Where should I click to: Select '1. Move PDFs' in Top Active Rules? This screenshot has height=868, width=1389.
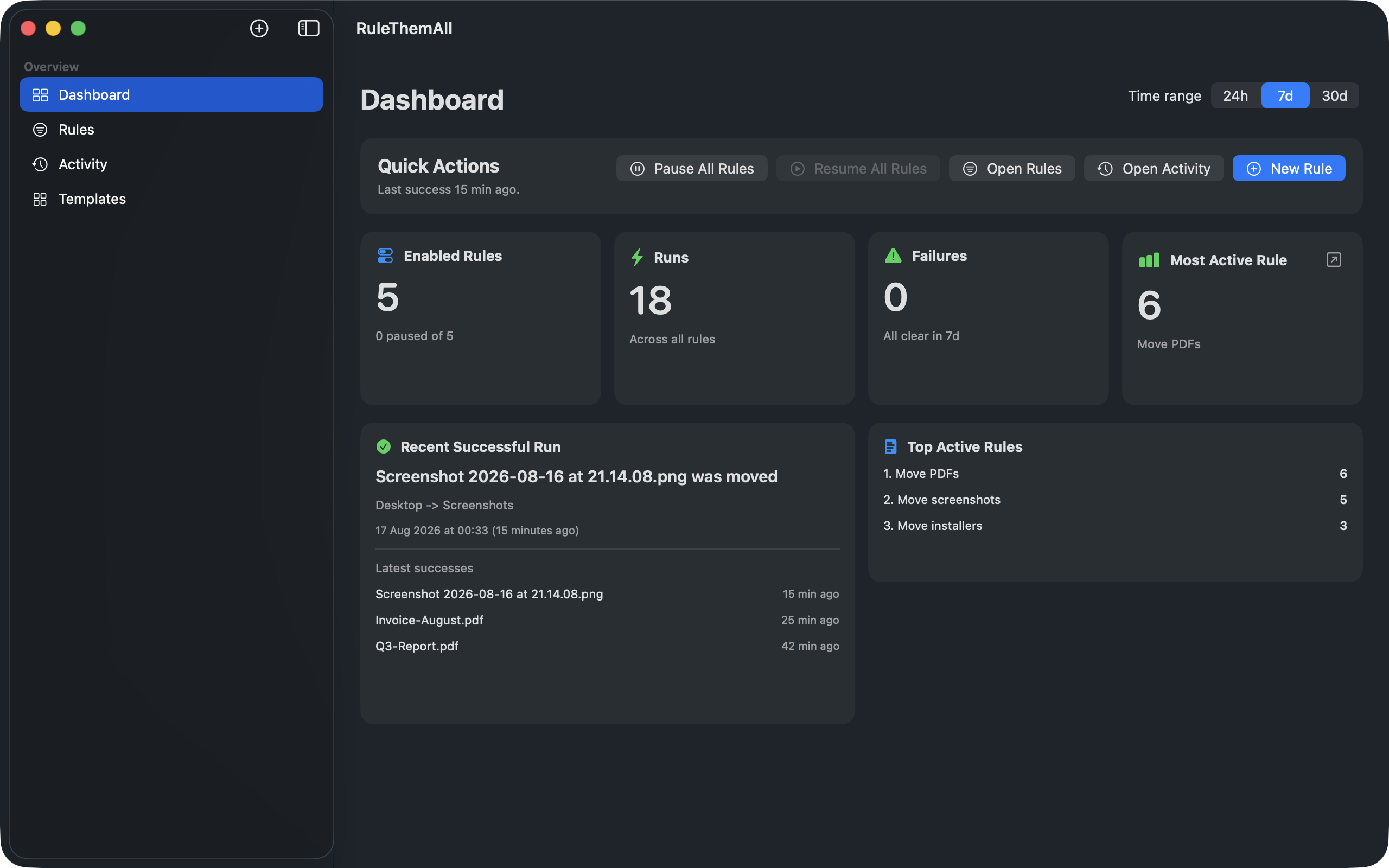[1115, 474]
